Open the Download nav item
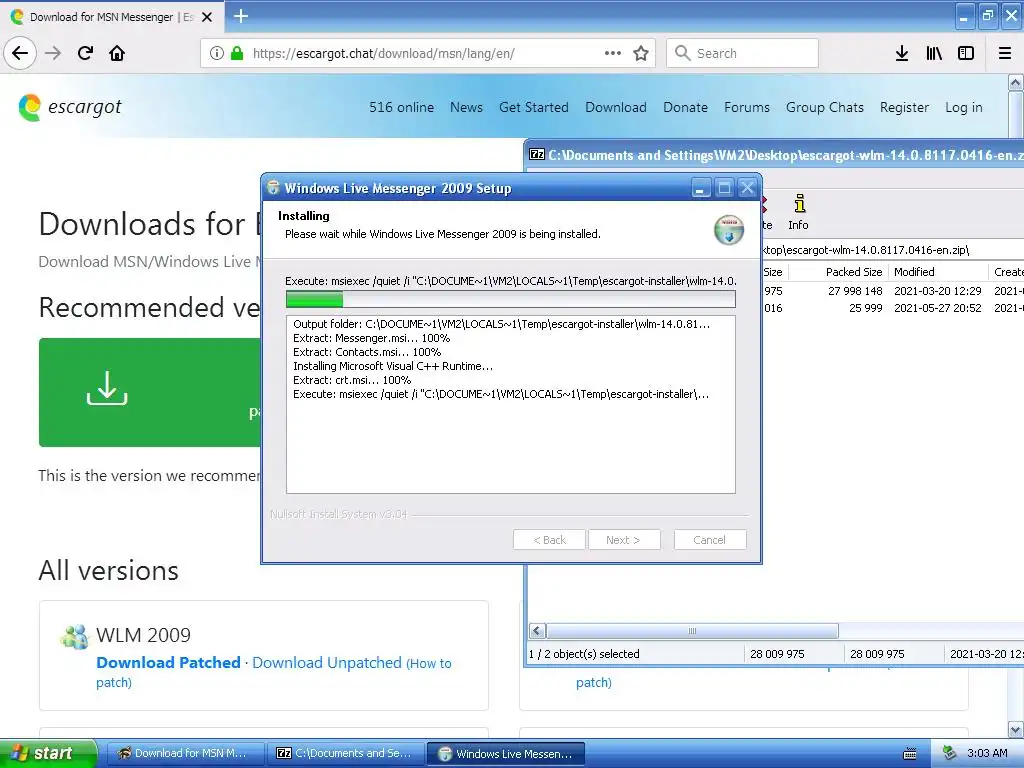Viewport: 1024px width, 768px height. click(616, 107)
